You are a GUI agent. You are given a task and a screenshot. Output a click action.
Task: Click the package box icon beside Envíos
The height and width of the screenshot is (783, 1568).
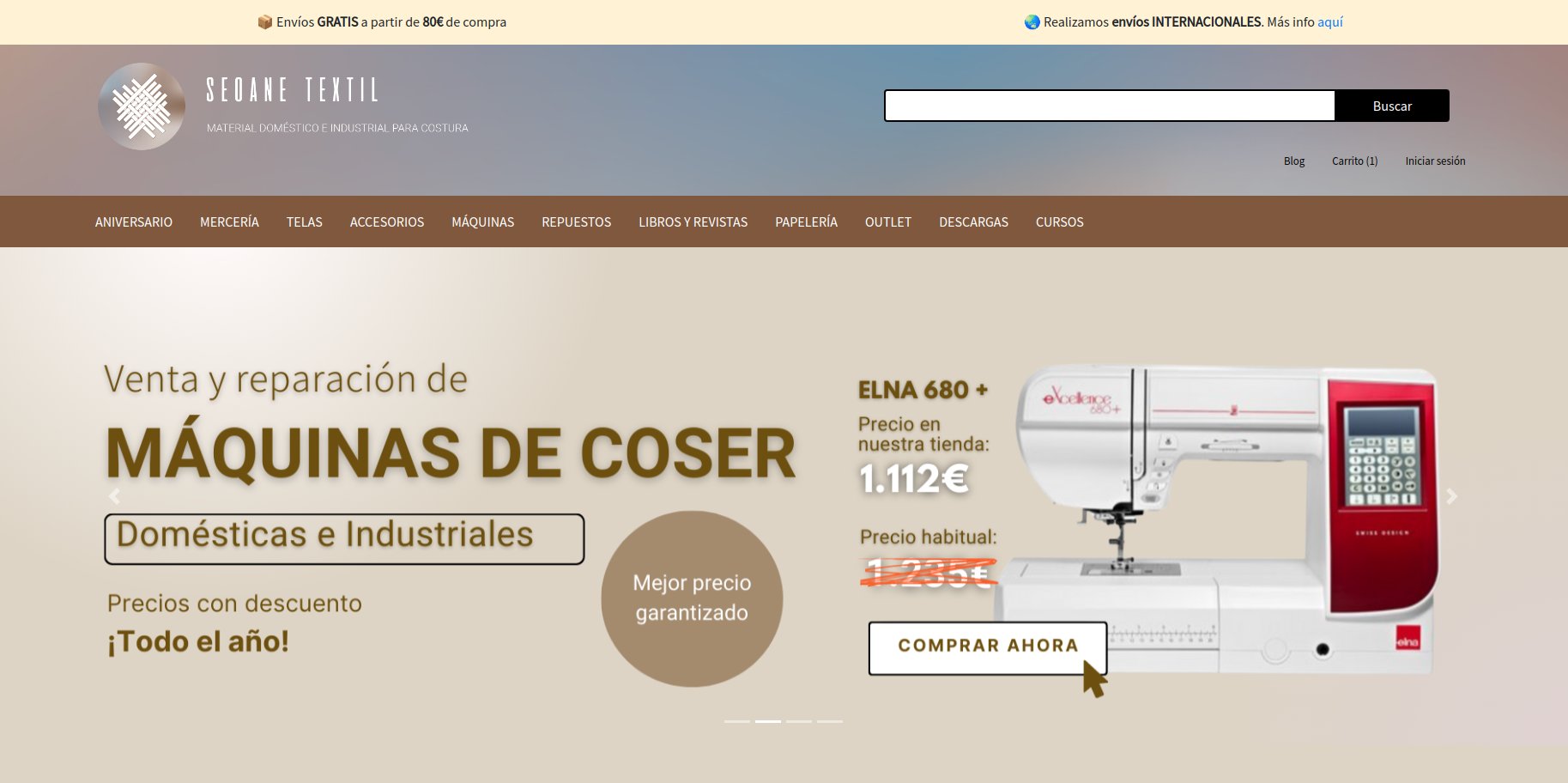click(x=265, y=22)
